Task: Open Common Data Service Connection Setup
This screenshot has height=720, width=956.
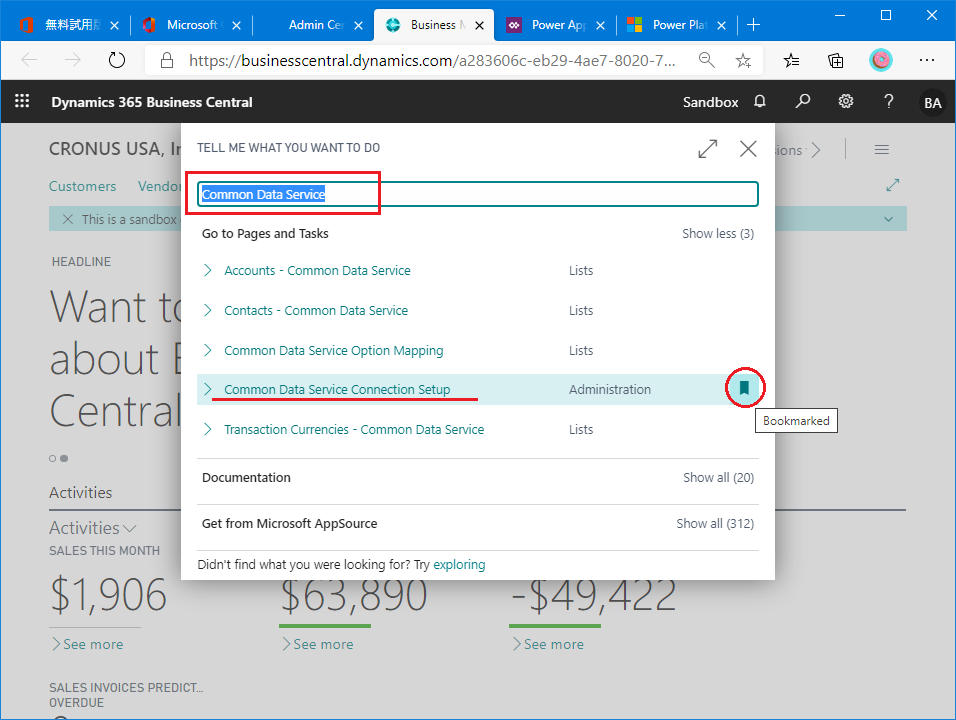Action: coord(337,389)
